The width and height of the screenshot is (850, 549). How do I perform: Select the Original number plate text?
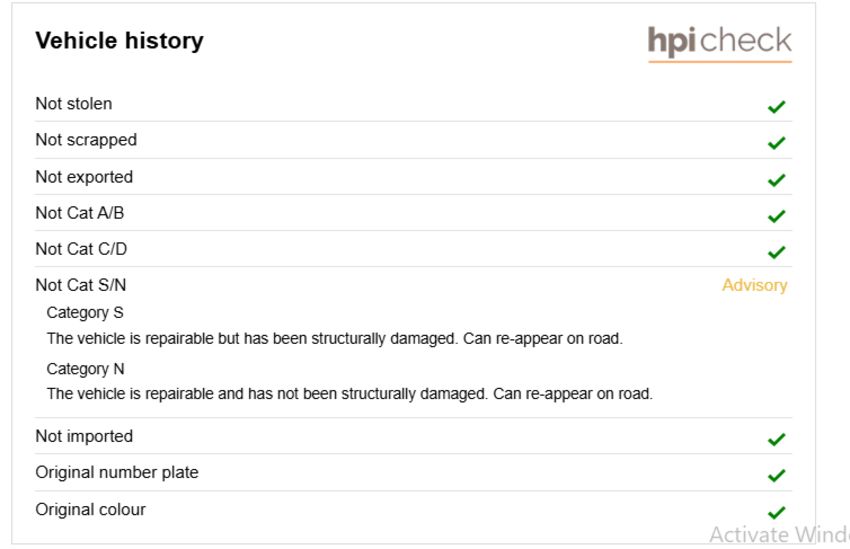pos(117,473)
